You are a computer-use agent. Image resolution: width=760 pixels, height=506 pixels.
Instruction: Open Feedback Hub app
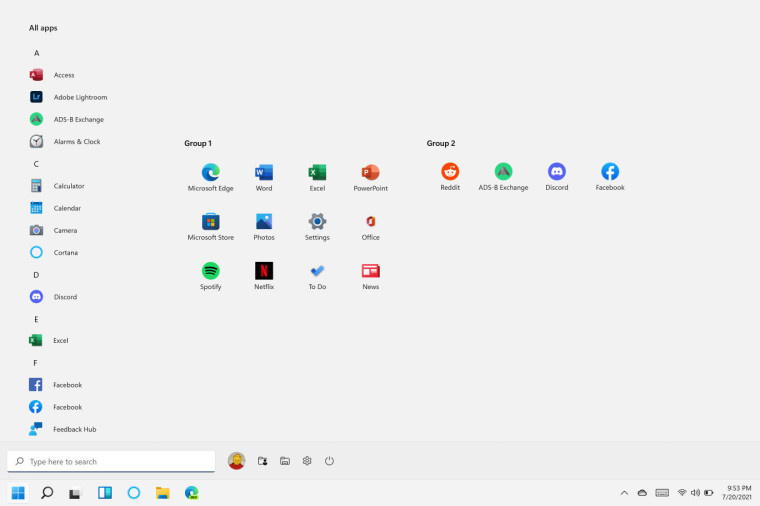pos(63,429)
